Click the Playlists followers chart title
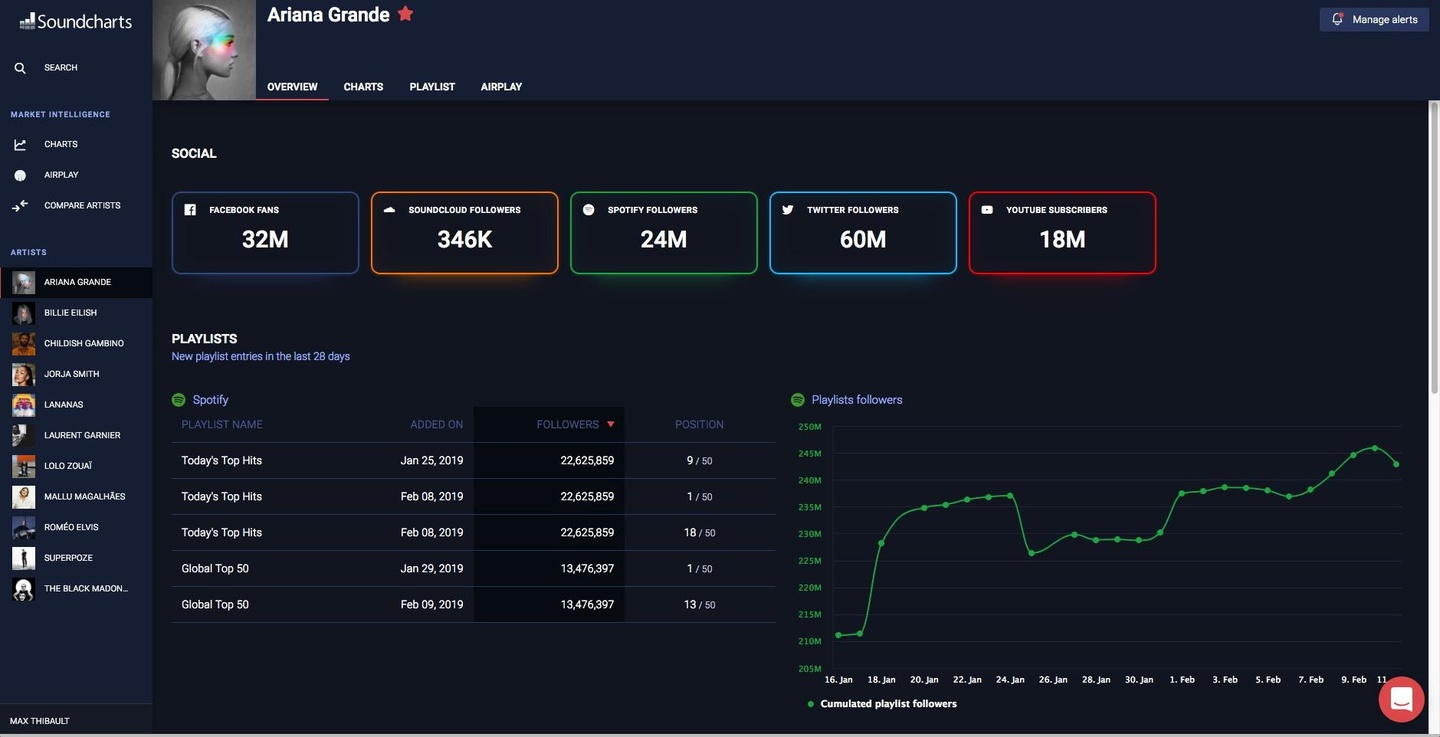Screen dimensions: 1440x737 click(x=857, y=400)
